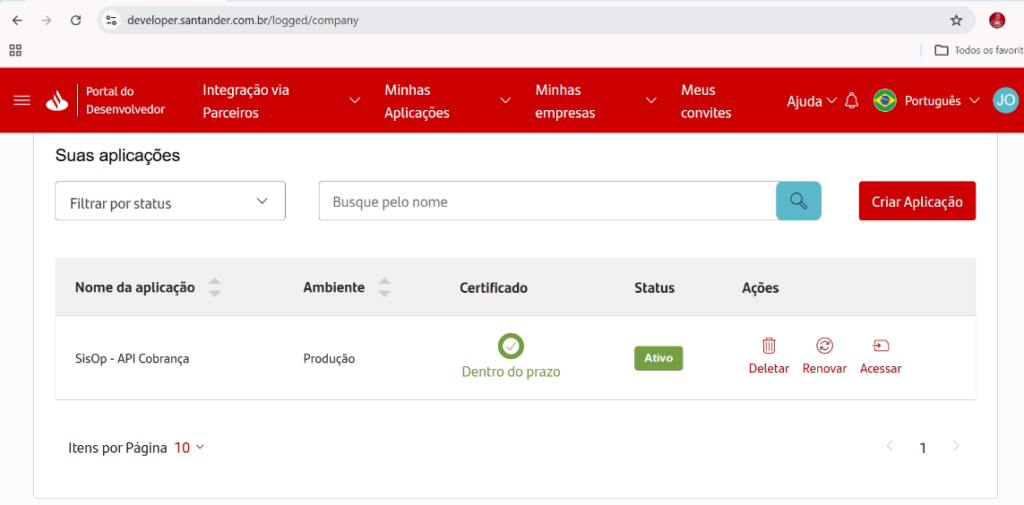
Task: Open the Meus convites menu item
Action: 706,101
